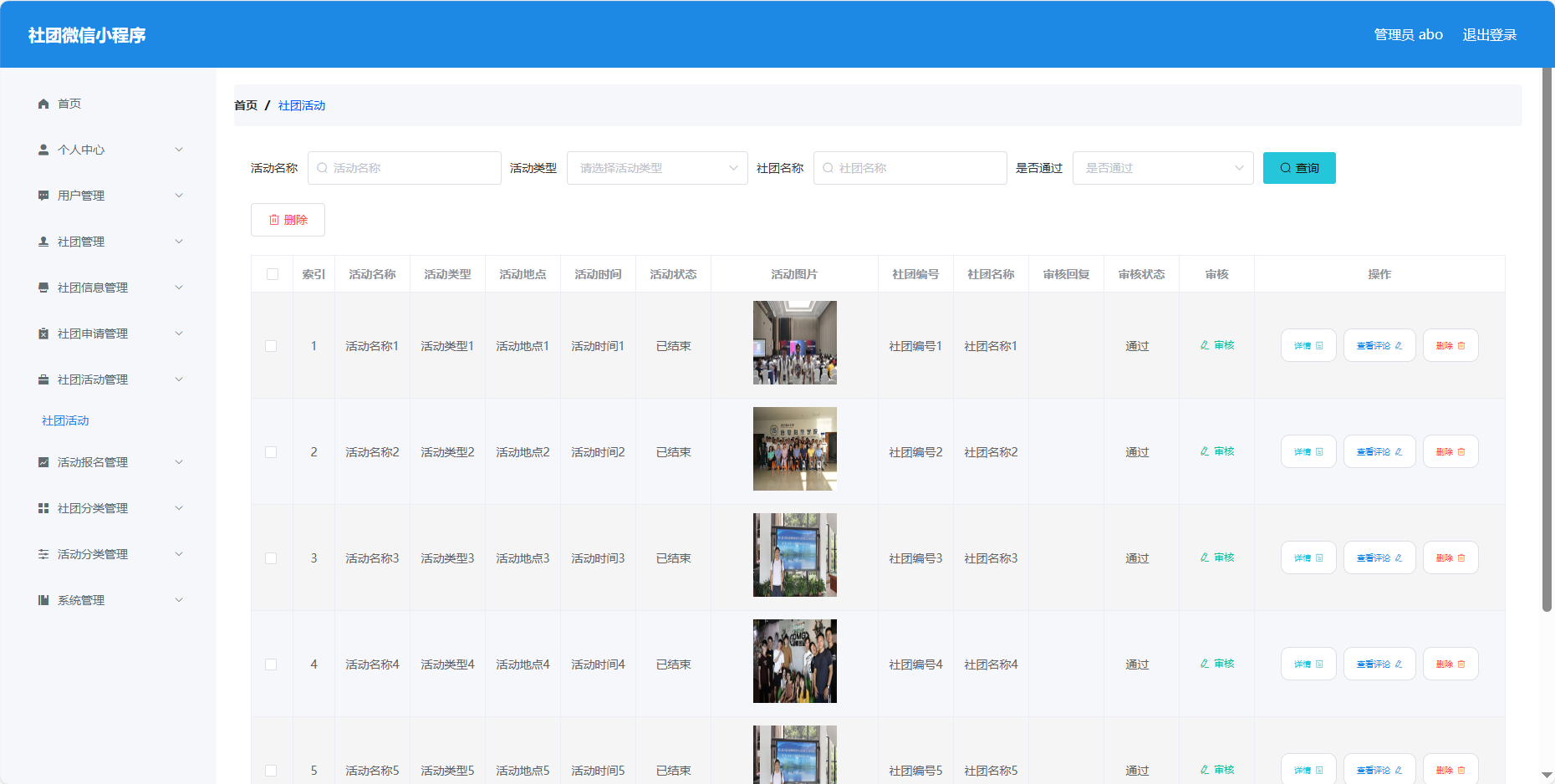Expand 用户管理 with its chevron
Viewport: 1555px width, 784px height.
point(179,196)
